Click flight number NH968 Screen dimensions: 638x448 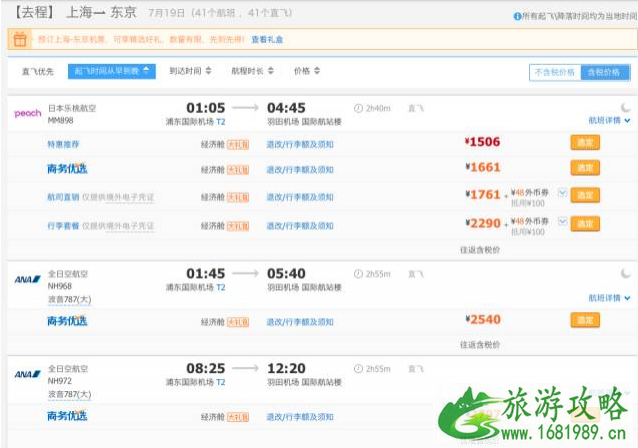pyautogui.click(x=59, y=286)
